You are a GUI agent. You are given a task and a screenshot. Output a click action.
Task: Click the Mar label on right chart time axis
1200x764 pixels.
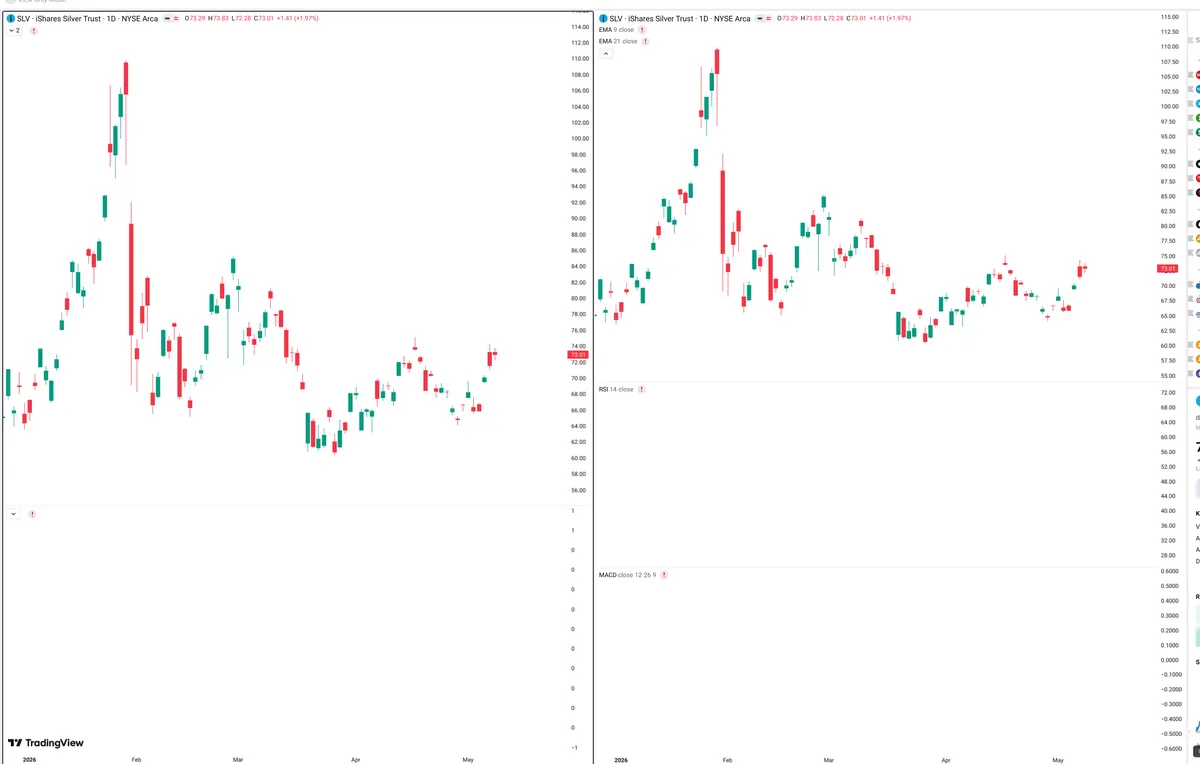[x=828, y=760]
